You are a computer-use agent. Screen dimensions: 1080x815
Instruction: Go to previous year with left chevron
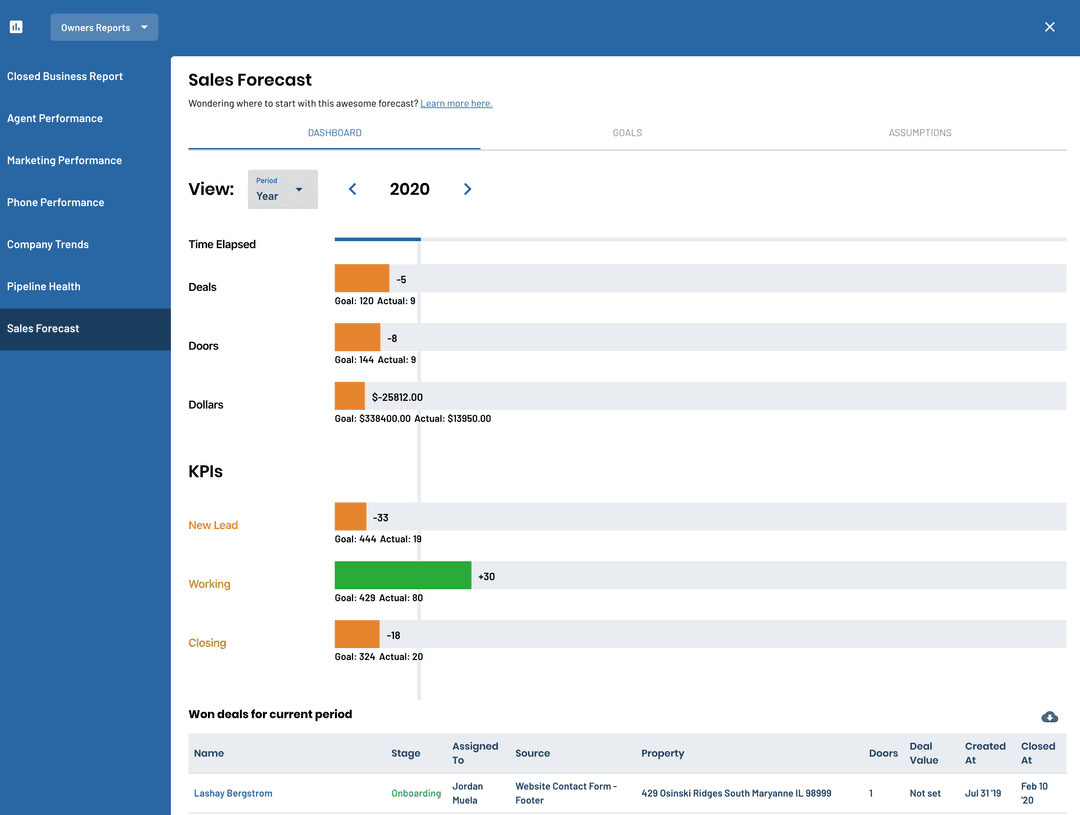(x=352, y=189)
